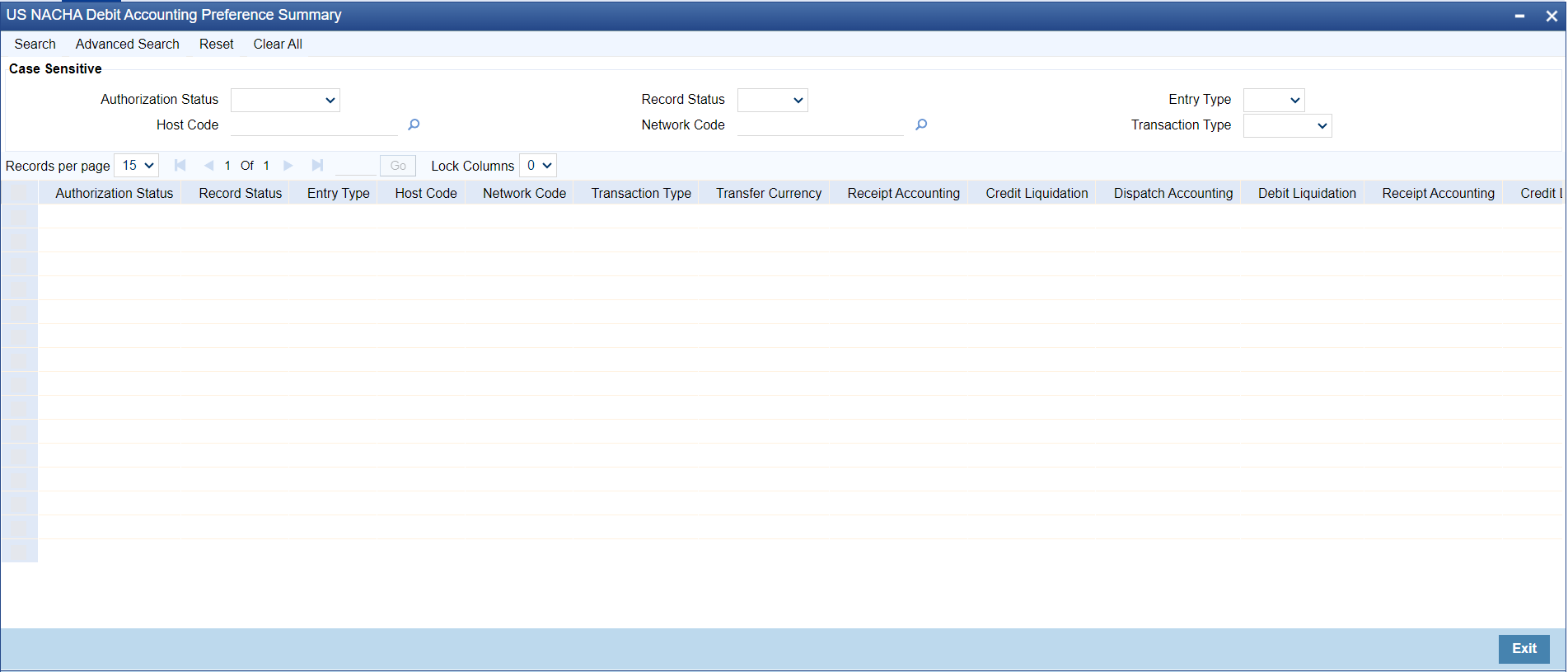This screenshot has width=1568, height=672.
Task: Select the first row selector cell
Action: point(20,216)
